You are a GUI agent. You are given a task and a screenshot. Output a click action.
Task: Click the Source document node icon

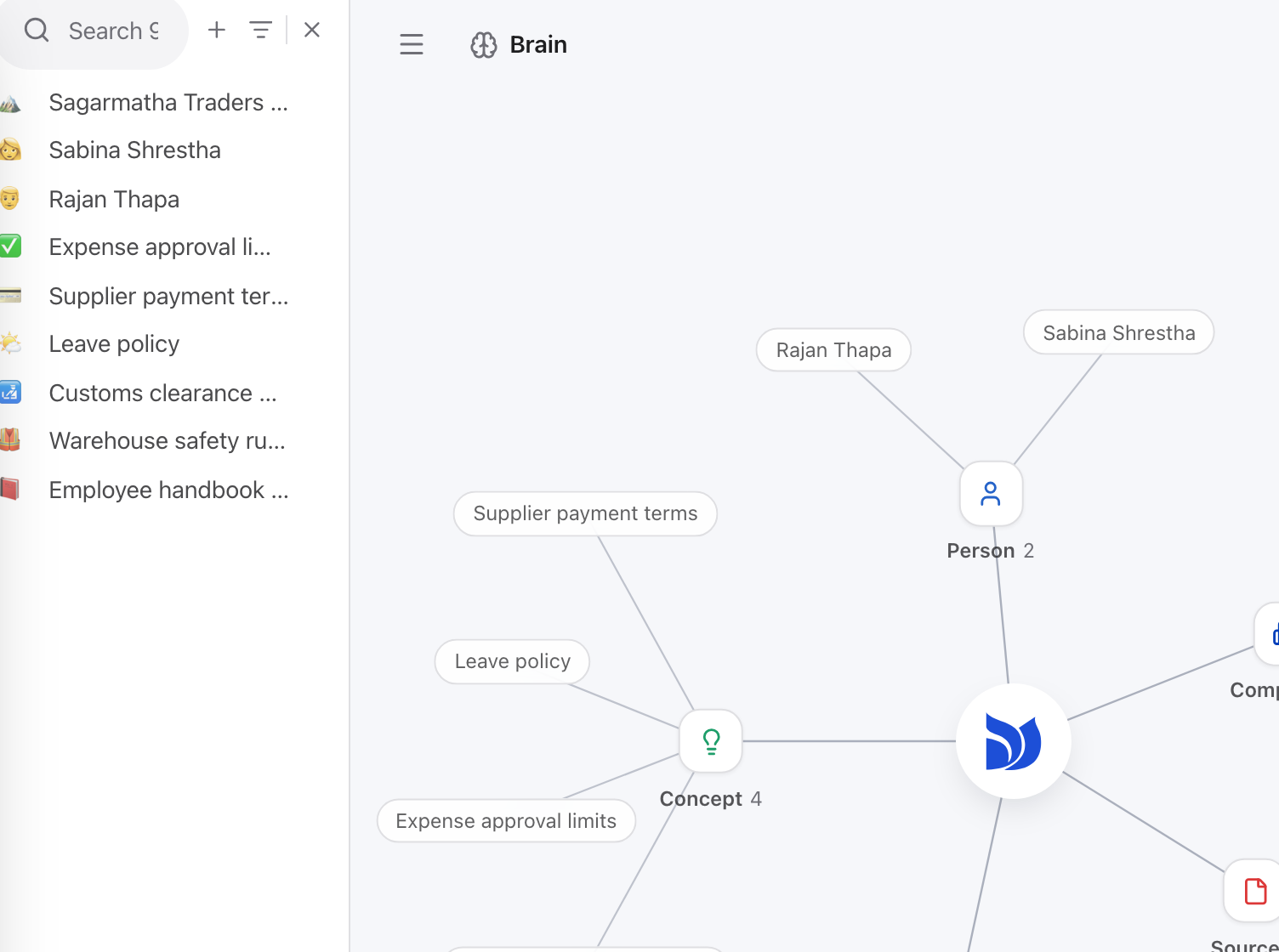coord(1254,891)
